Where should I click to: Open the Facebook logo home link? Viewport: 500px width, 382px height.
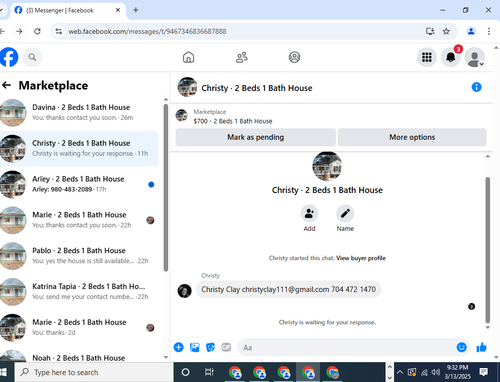[9, 57]
